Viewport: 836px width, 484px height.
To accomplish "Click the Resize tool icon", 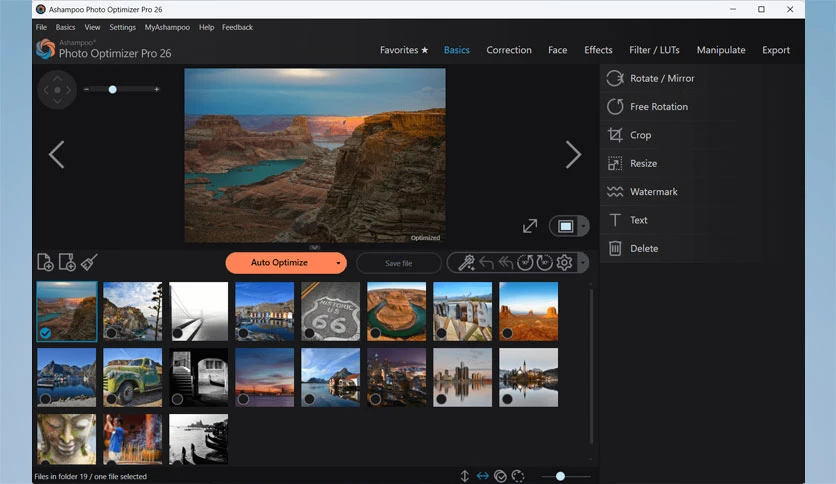I will pos(615,163).
